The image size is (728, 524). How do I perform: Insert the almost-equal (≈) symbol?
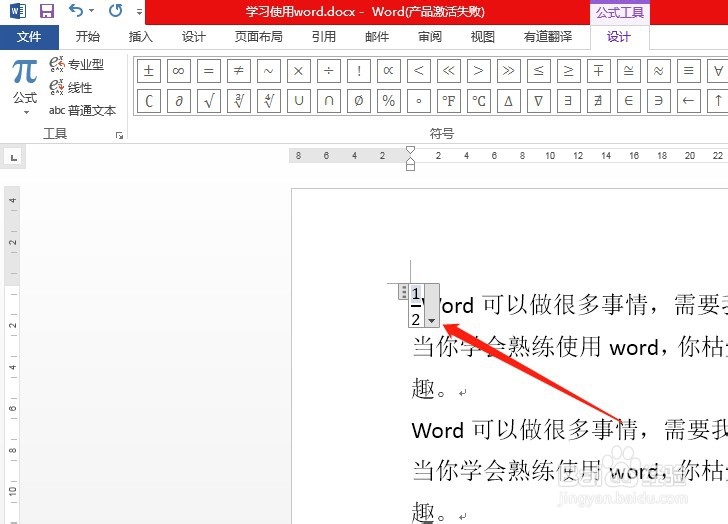click(x=658, y=71)
